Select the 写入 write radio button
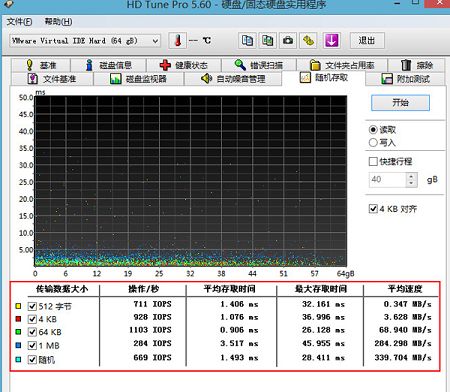The height and width of the screenshot is (392, 450). coord(373,143)
